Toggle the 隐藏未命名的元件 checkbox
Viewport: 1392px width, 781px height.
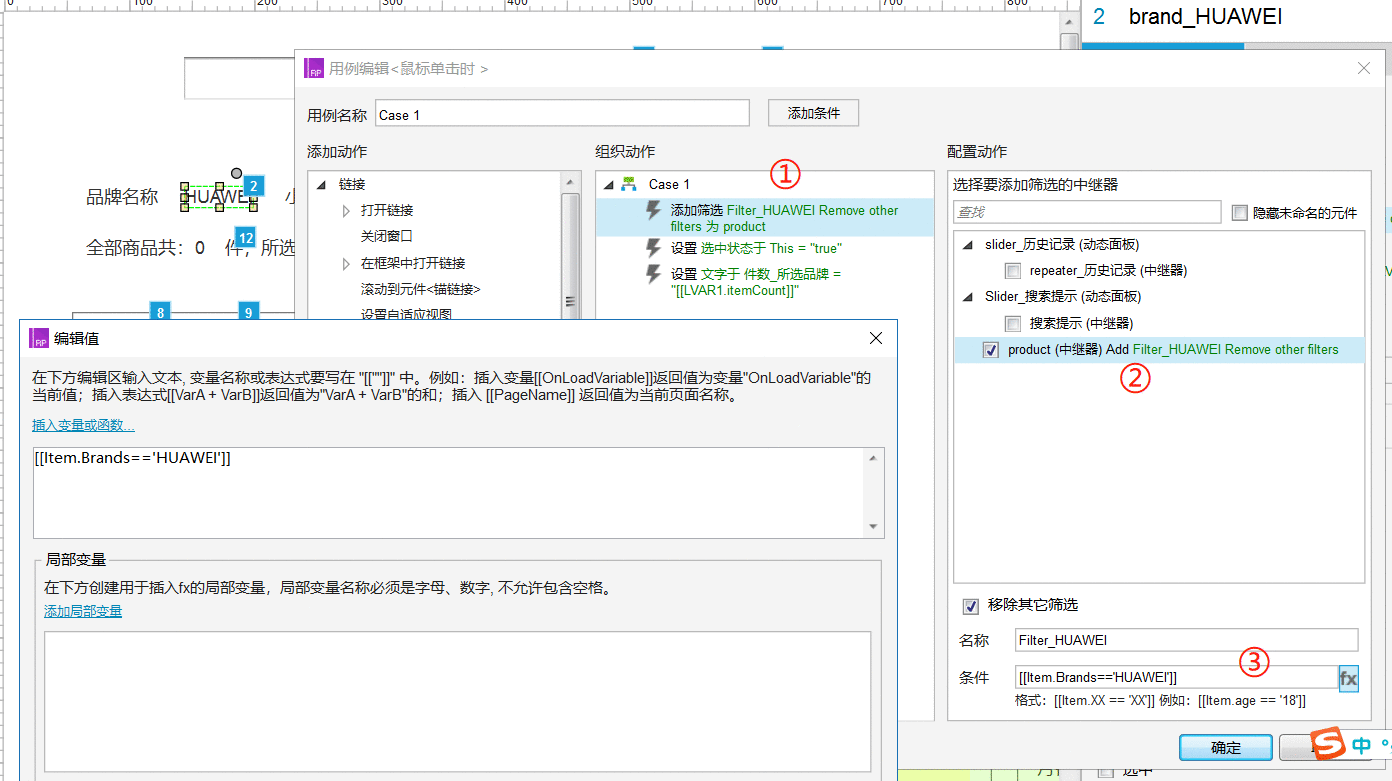point(1240,213)
